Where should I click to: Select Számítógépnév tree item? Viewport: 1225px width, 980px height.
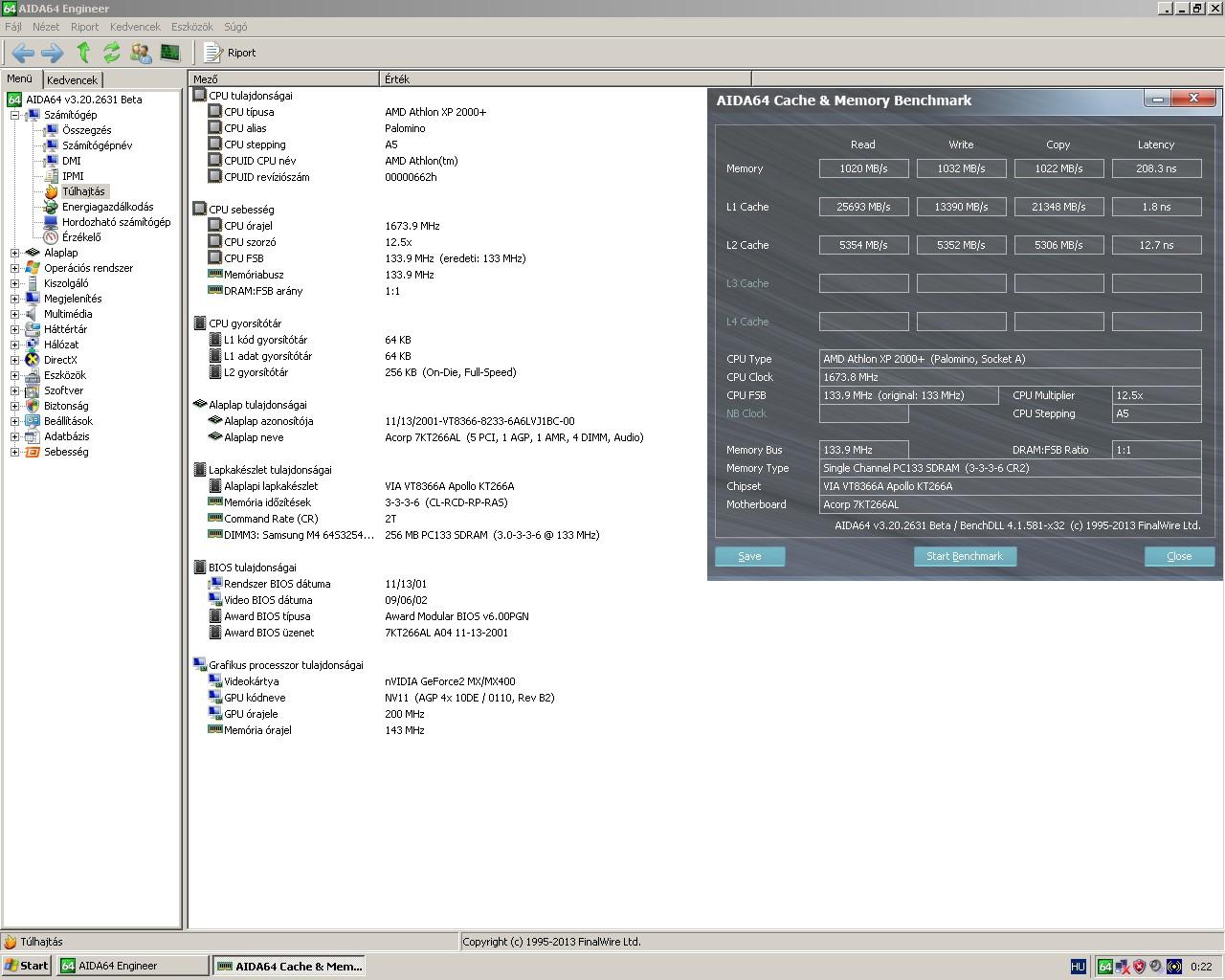(x=97, y=145)
